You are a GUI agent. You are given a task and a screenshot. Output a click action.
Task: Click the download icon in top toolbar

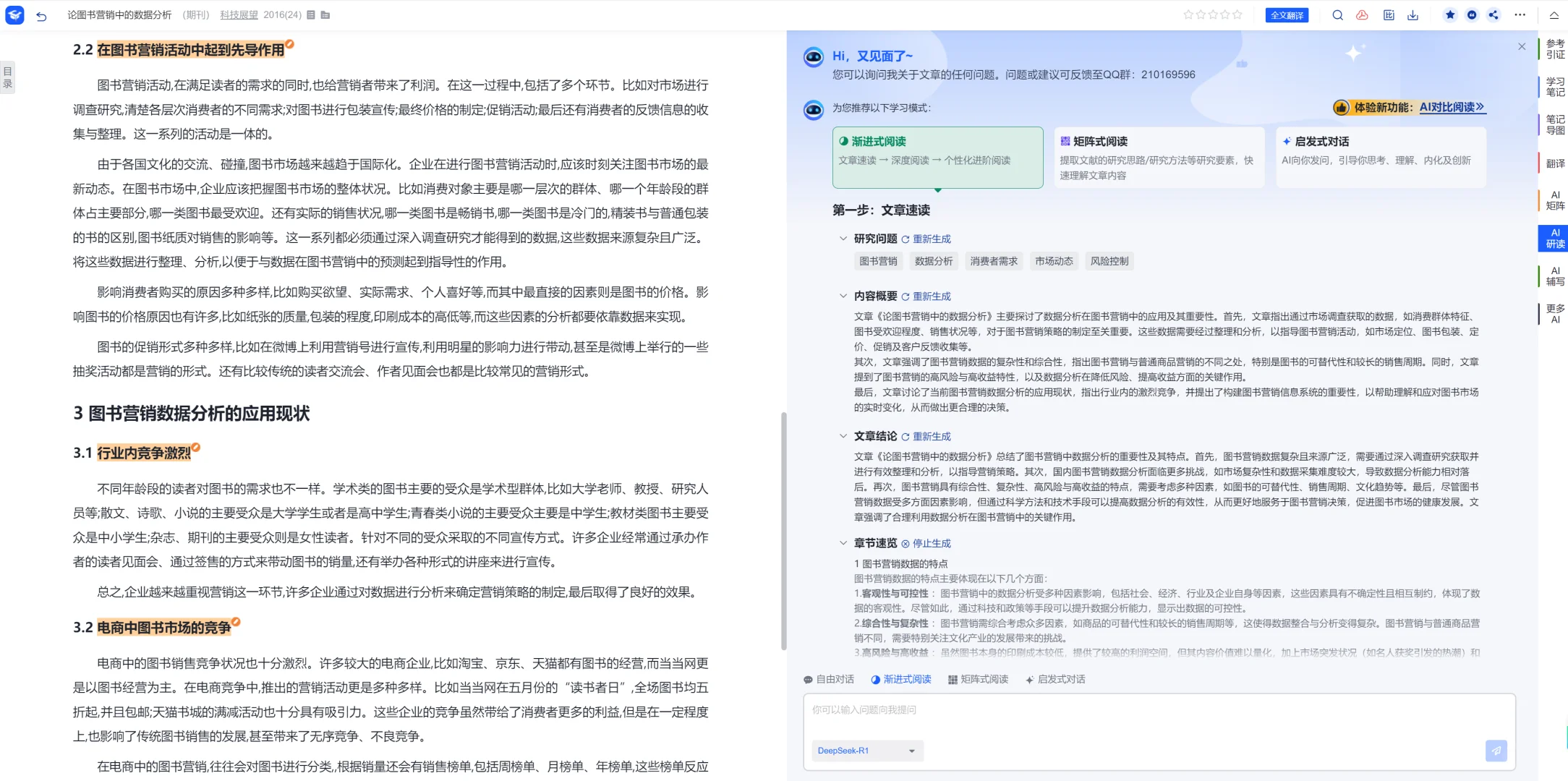point(1413,14)
